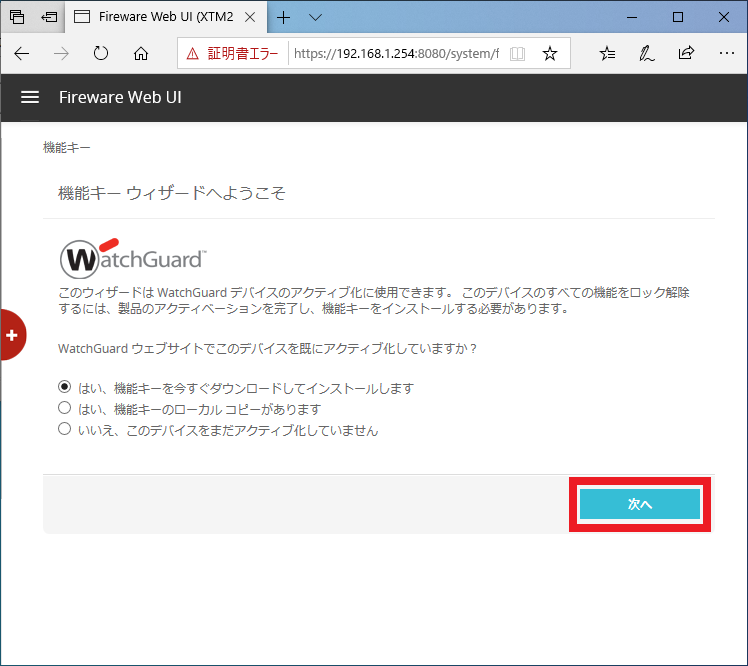This screenshot has width=748, height=666.
Task: Click set these tabs aside icon
Action: [49, 17]
